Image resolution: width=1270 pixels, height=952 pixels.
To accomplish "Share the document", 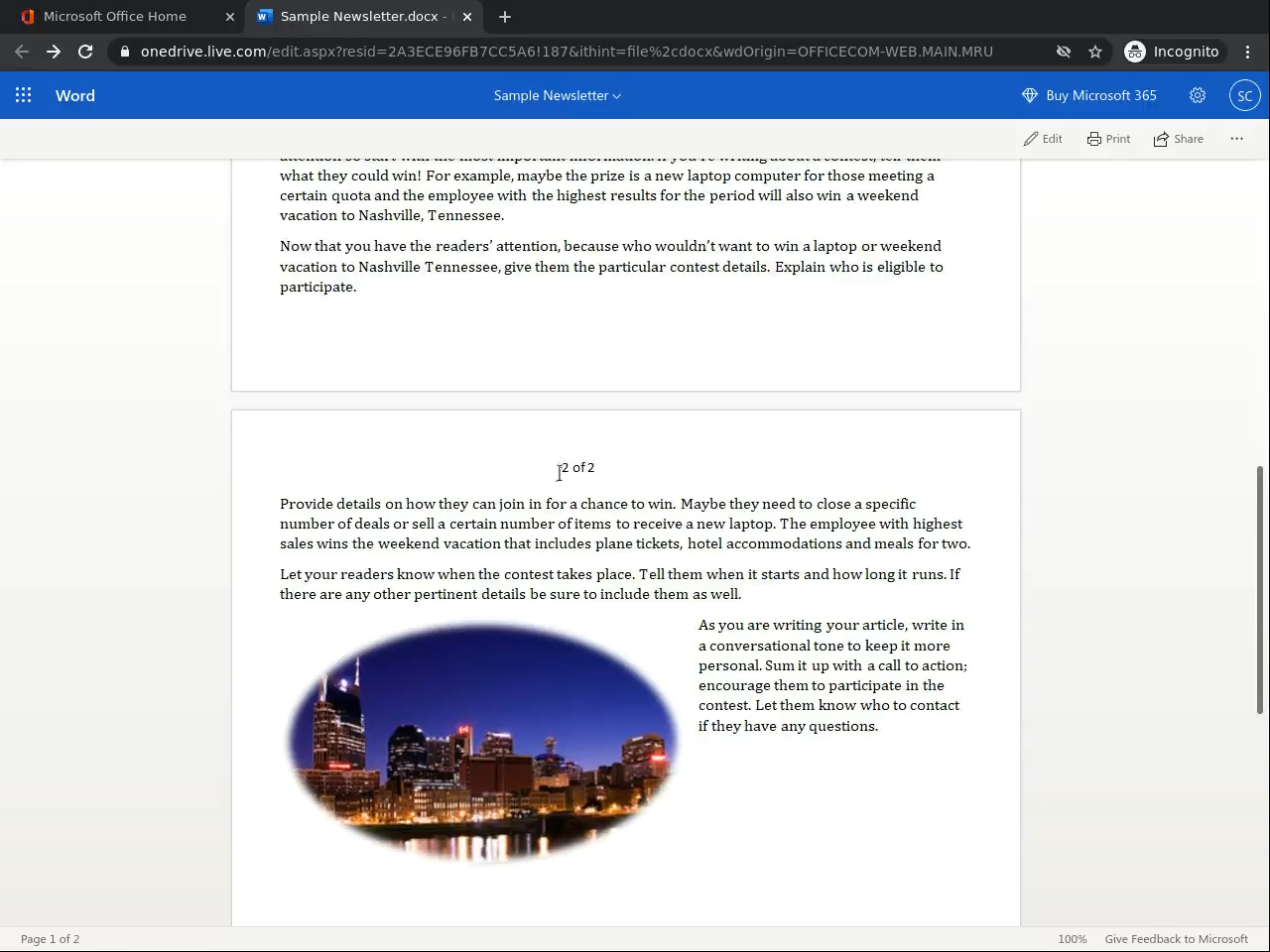I will (1178, 139).
